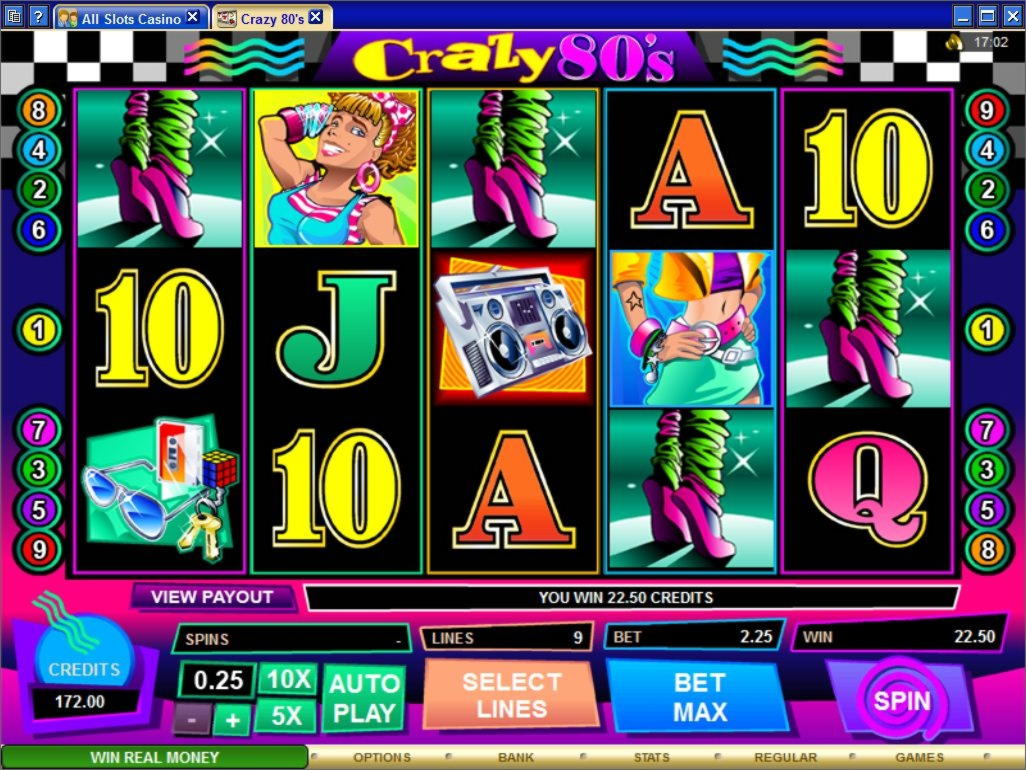Open SELECT LINES control
This screenshot has width=1026, height=770.
(511, 695)
